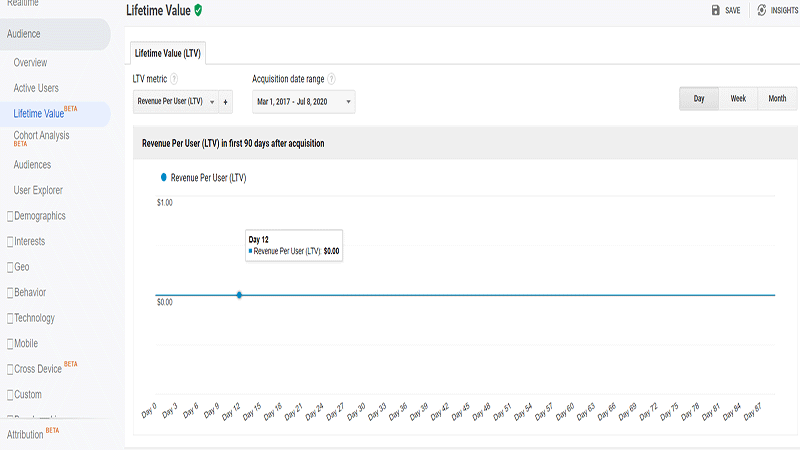
Task: Expand the Interests section
Action: [x=26, y=241]
